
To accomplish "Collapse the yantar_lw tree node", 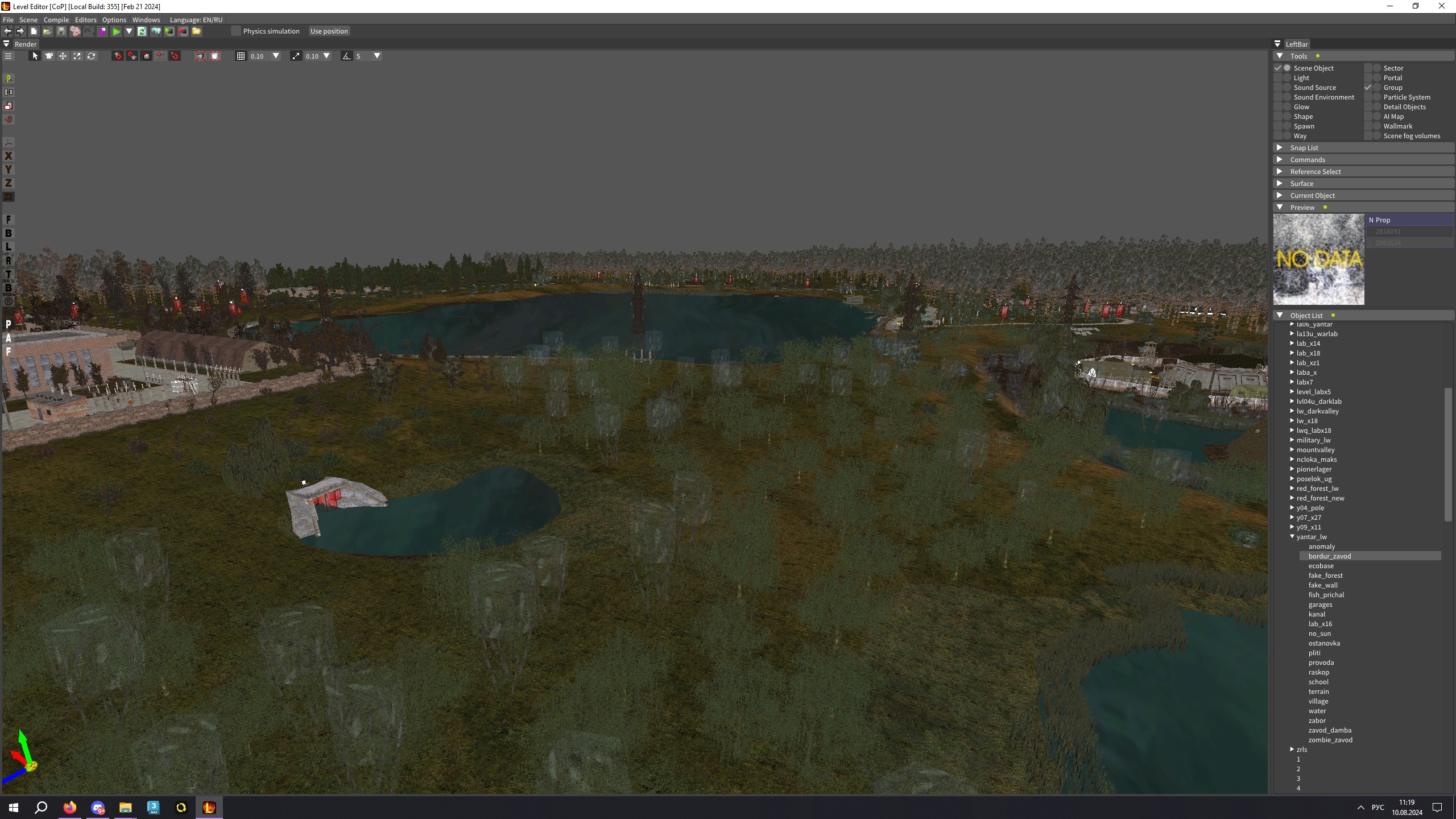I will tap(1292, 537).
